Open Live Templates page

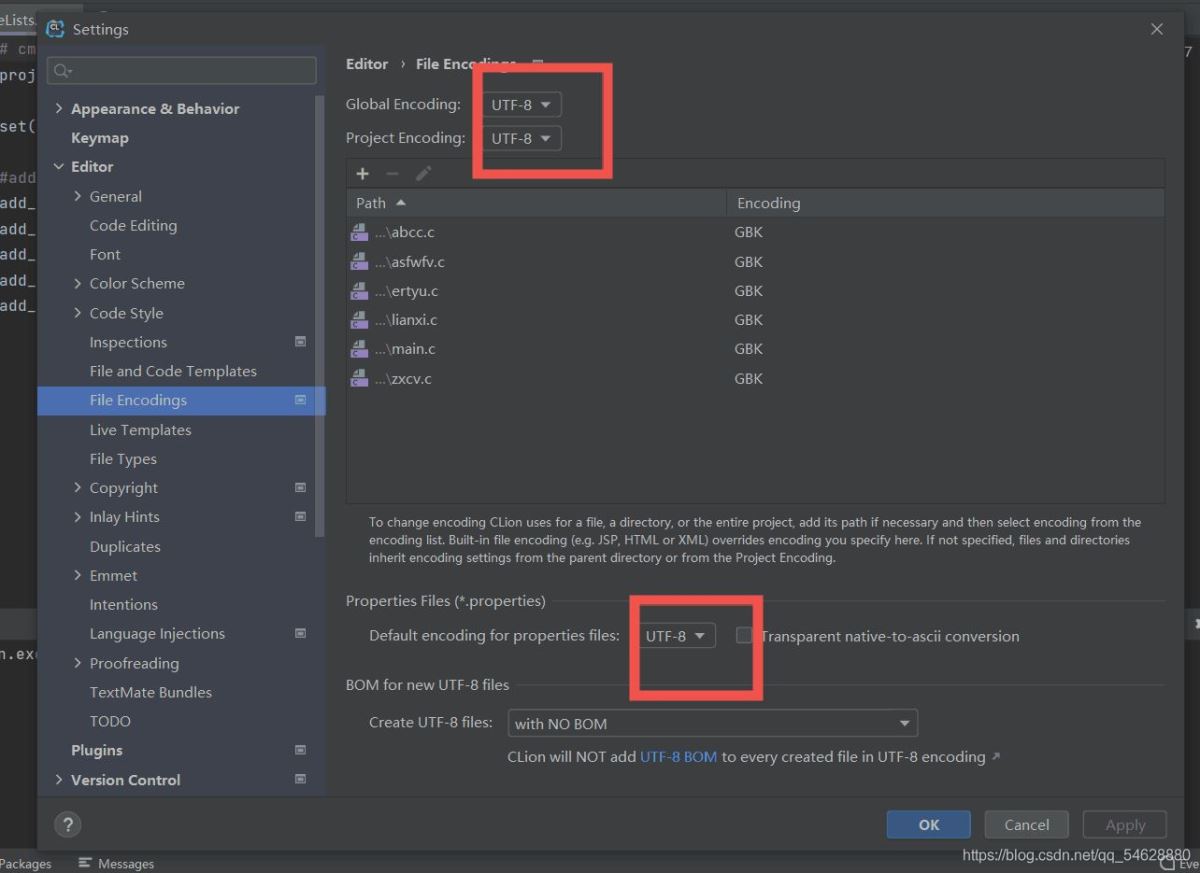point(140,430)
